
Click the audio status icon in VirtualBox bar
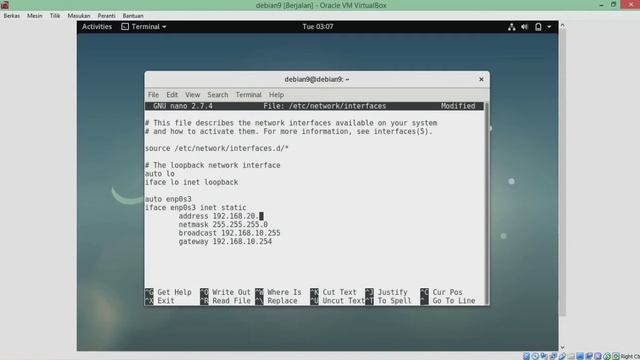(x=544, y=356)
